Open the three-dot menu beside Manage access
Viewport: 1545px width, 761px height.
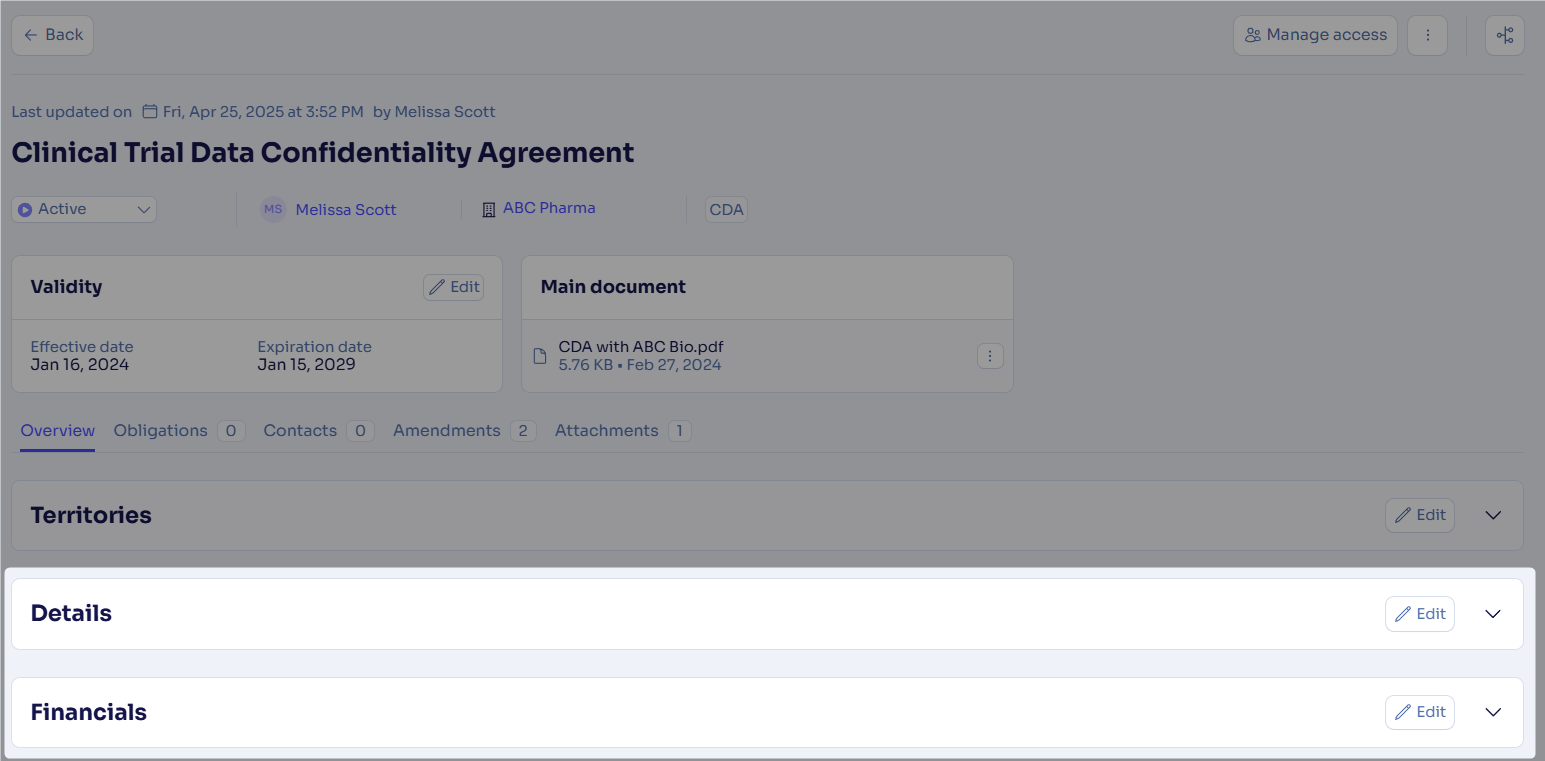[x=1427, y=35]
